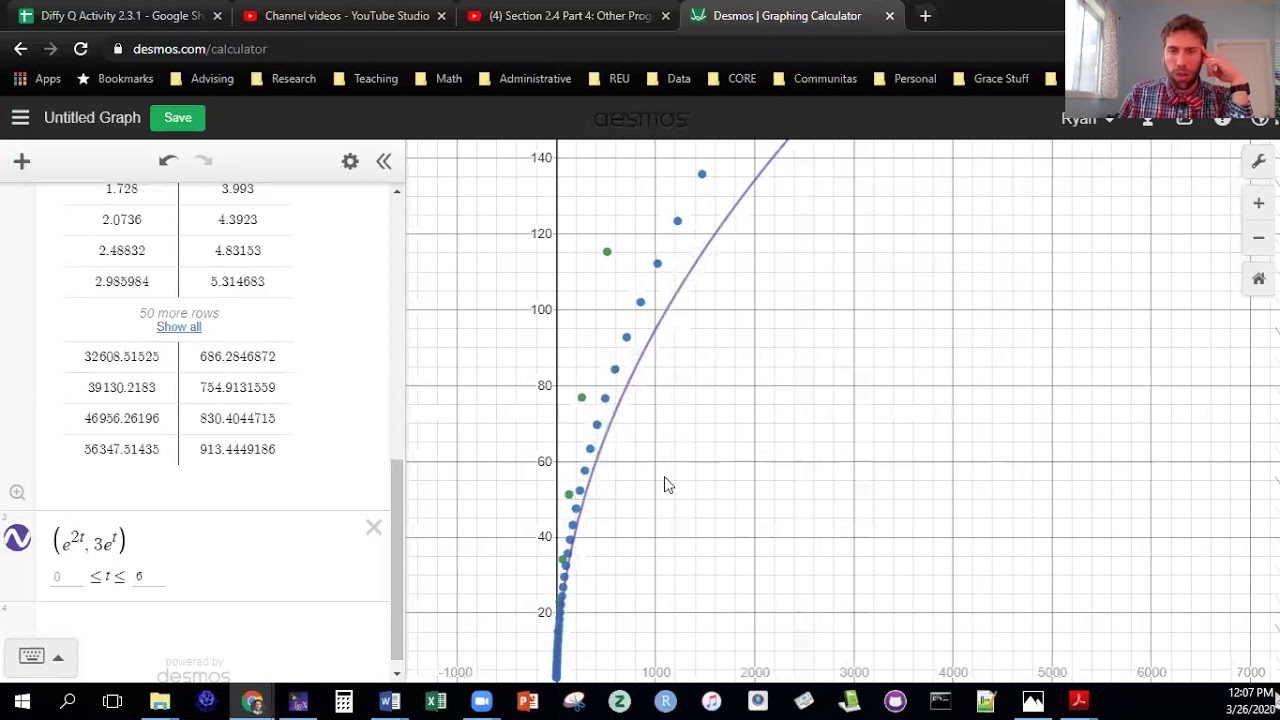The width and height of the screenshot is (1280, 720).
Task: Zoom fit table data magnifier icon
Action: point(17,492)
